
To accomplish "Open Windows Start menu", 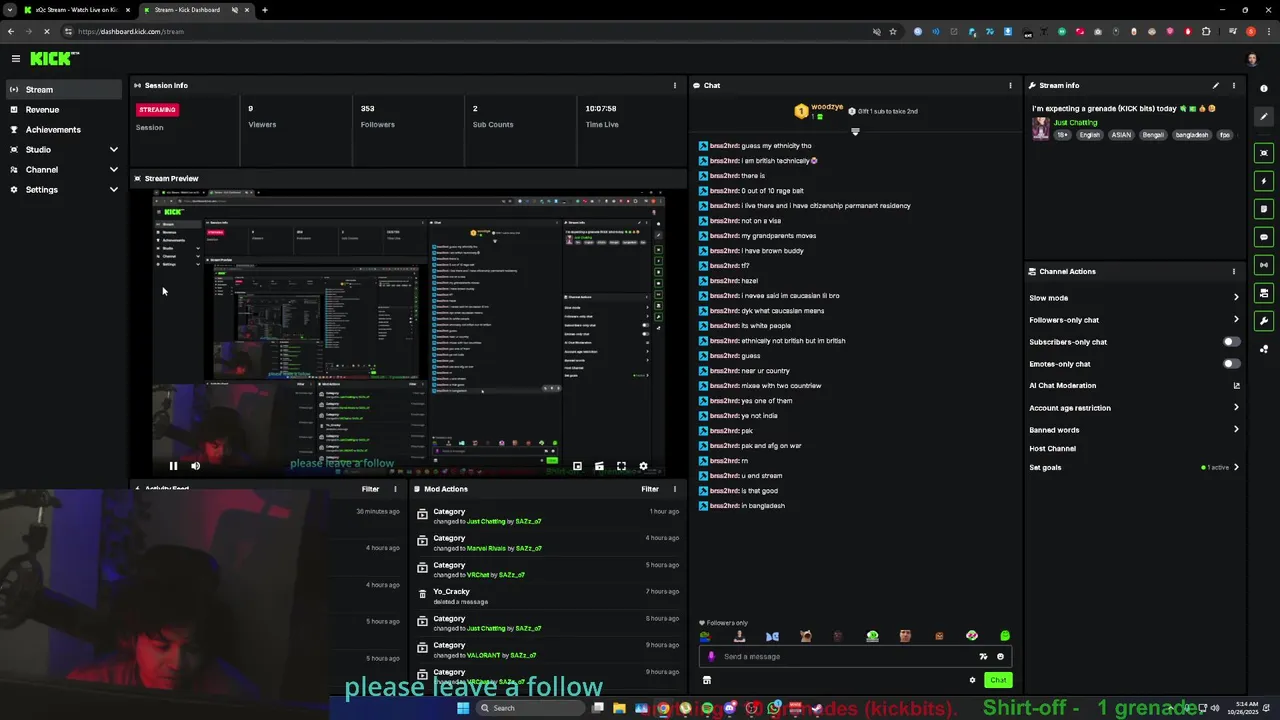I will tap(463, 708).
